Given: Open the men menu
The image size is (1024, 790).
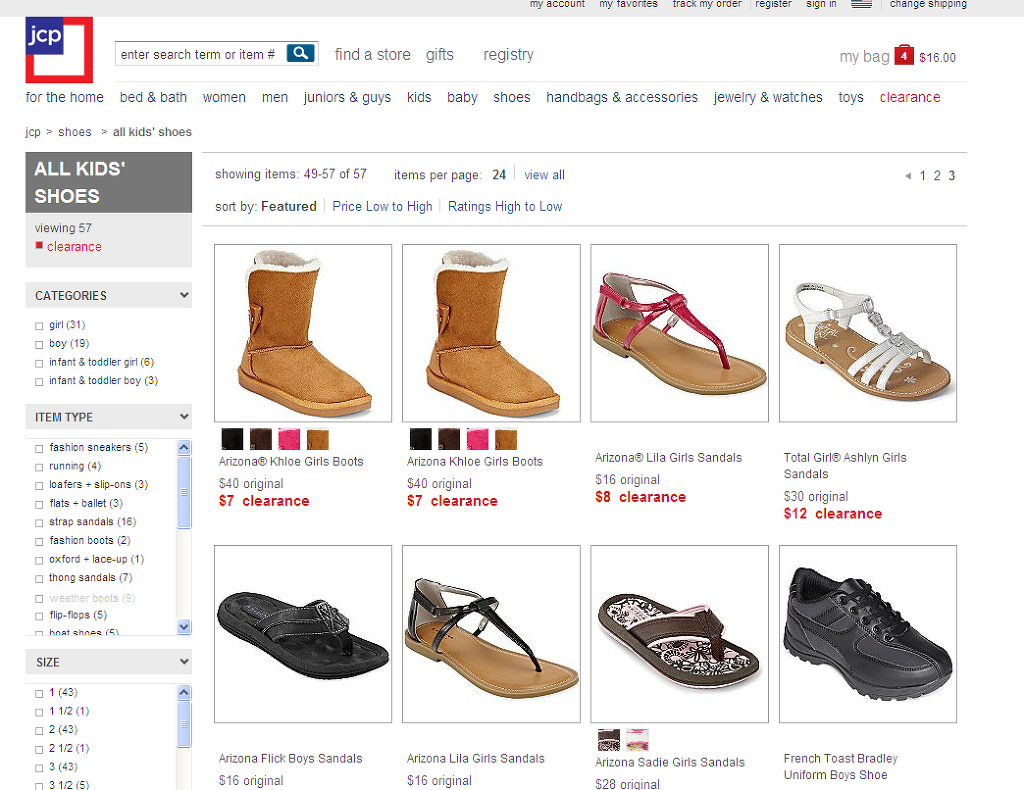Looking at the screenshot, I should 275,97.
